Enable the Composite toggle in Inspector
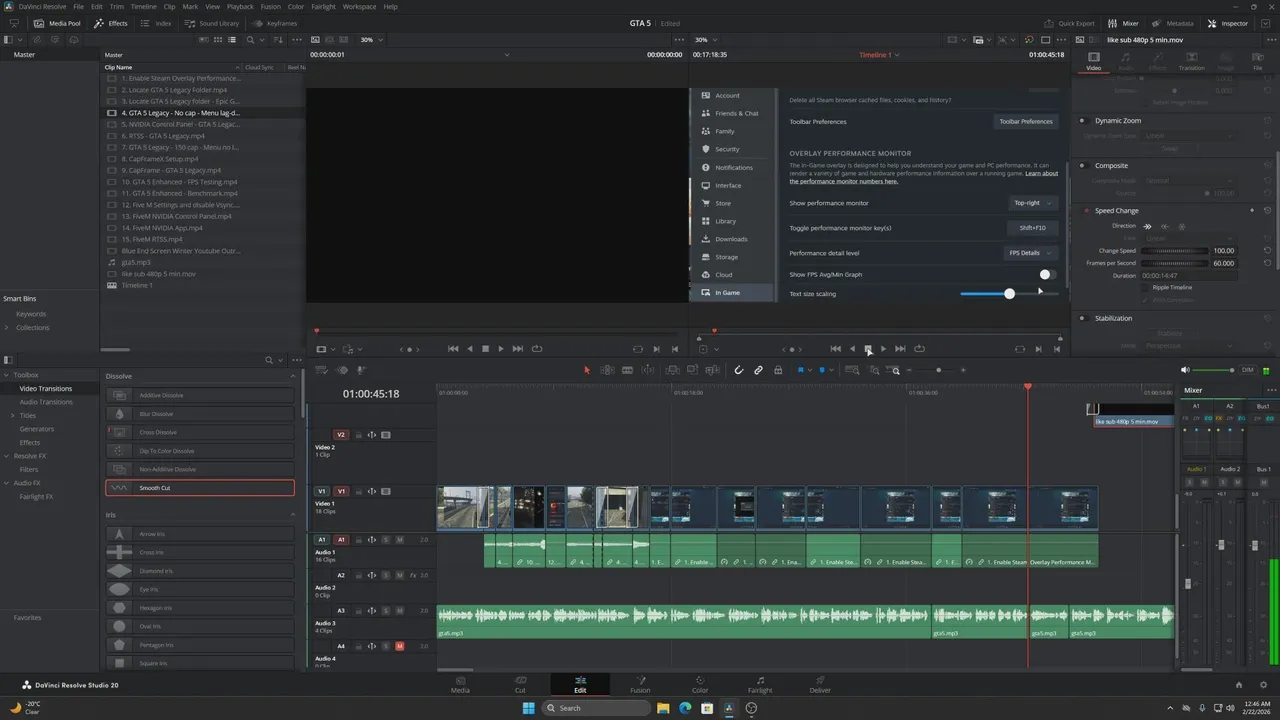This screenshot has height=720, width=1280. (x=1082, y=166)
